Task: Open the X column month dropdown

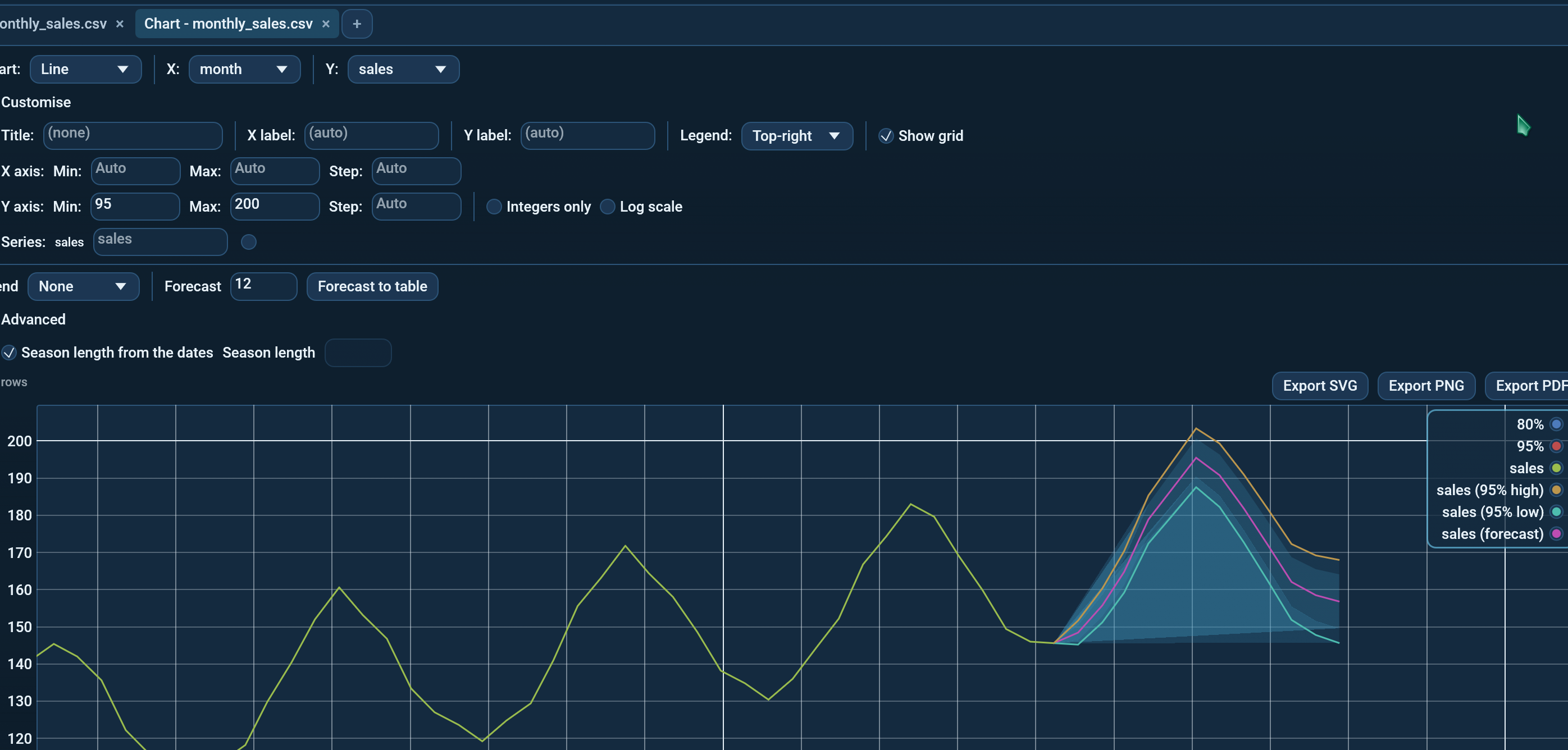Action: click(x=244, y=70)
